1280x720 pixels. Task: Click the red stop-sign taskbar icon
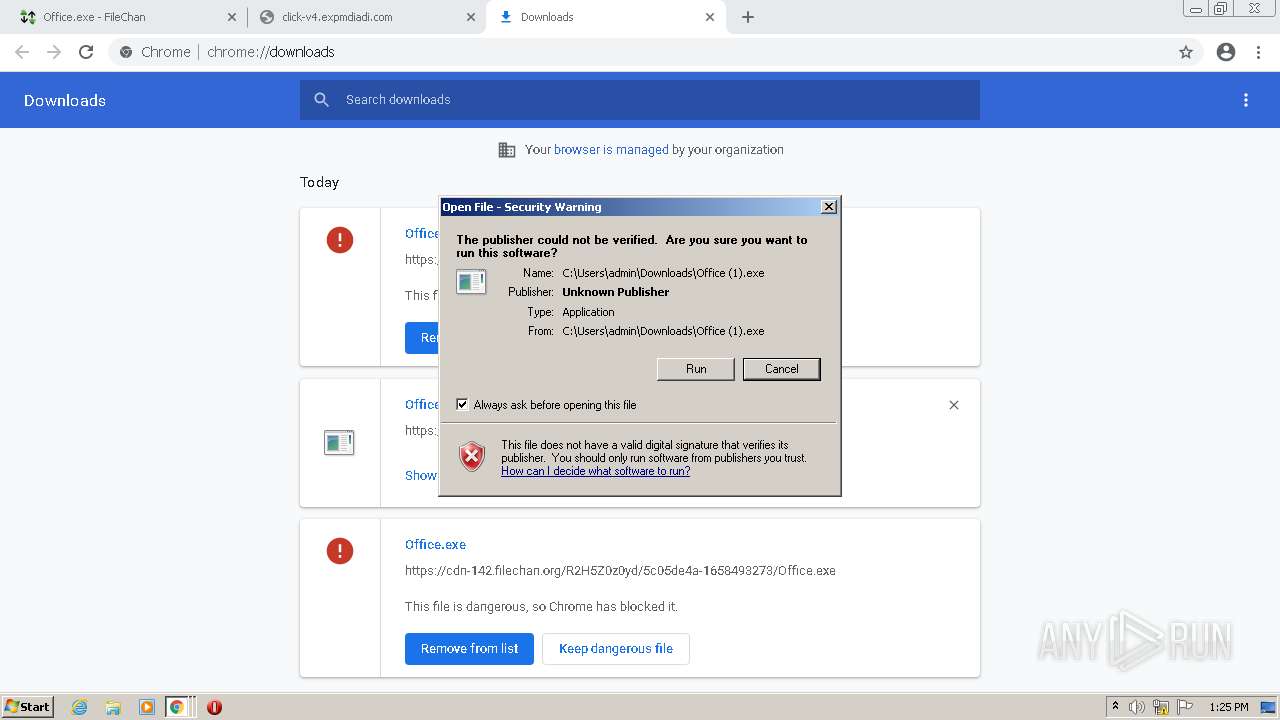(214, 707)
